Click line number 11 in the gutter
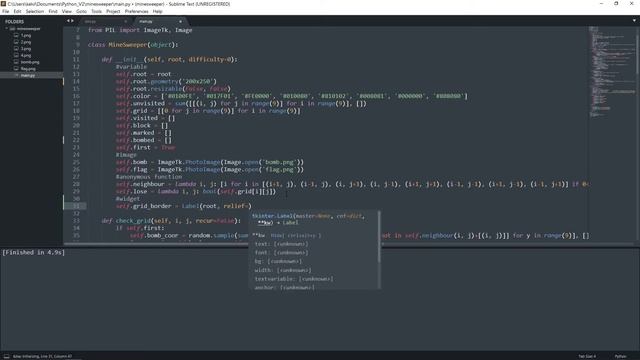The width and height of the screenshot is (640, 360). (x=76, y=59)
